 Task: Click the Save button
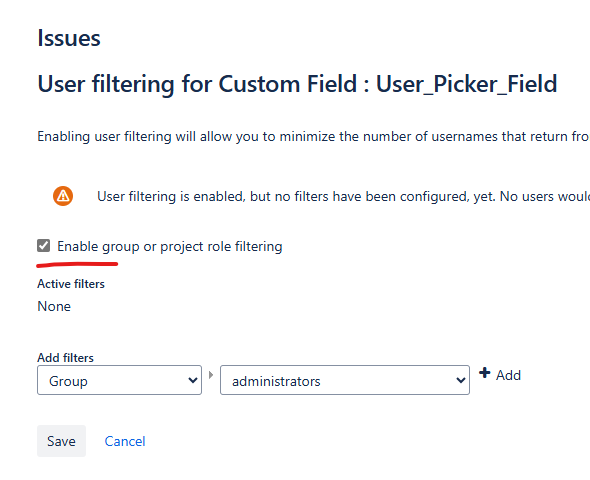coord(61,441)
